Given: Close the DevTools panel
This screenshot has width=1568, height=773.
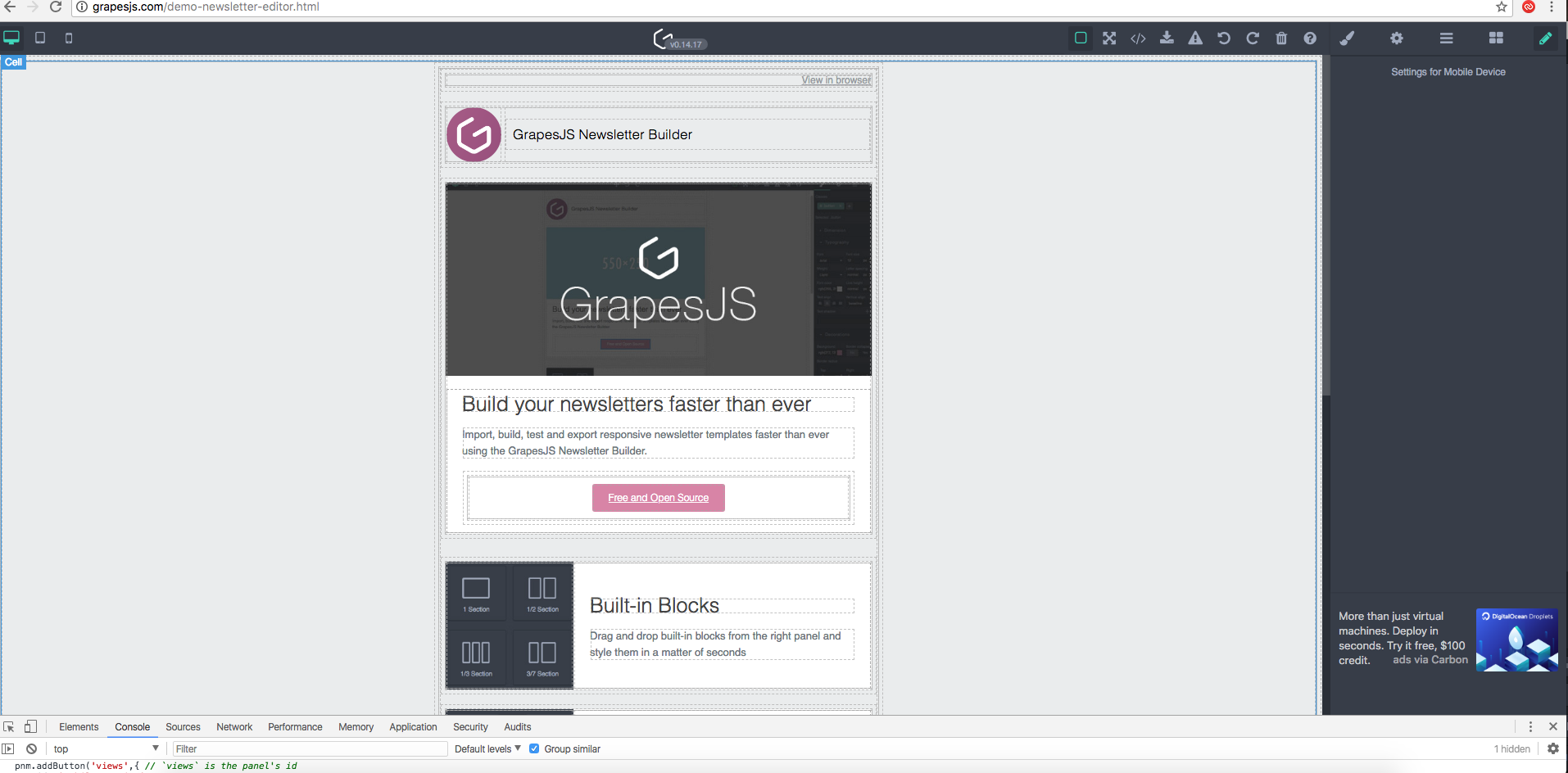Looking at the screenshot, I should point(1552,726).
